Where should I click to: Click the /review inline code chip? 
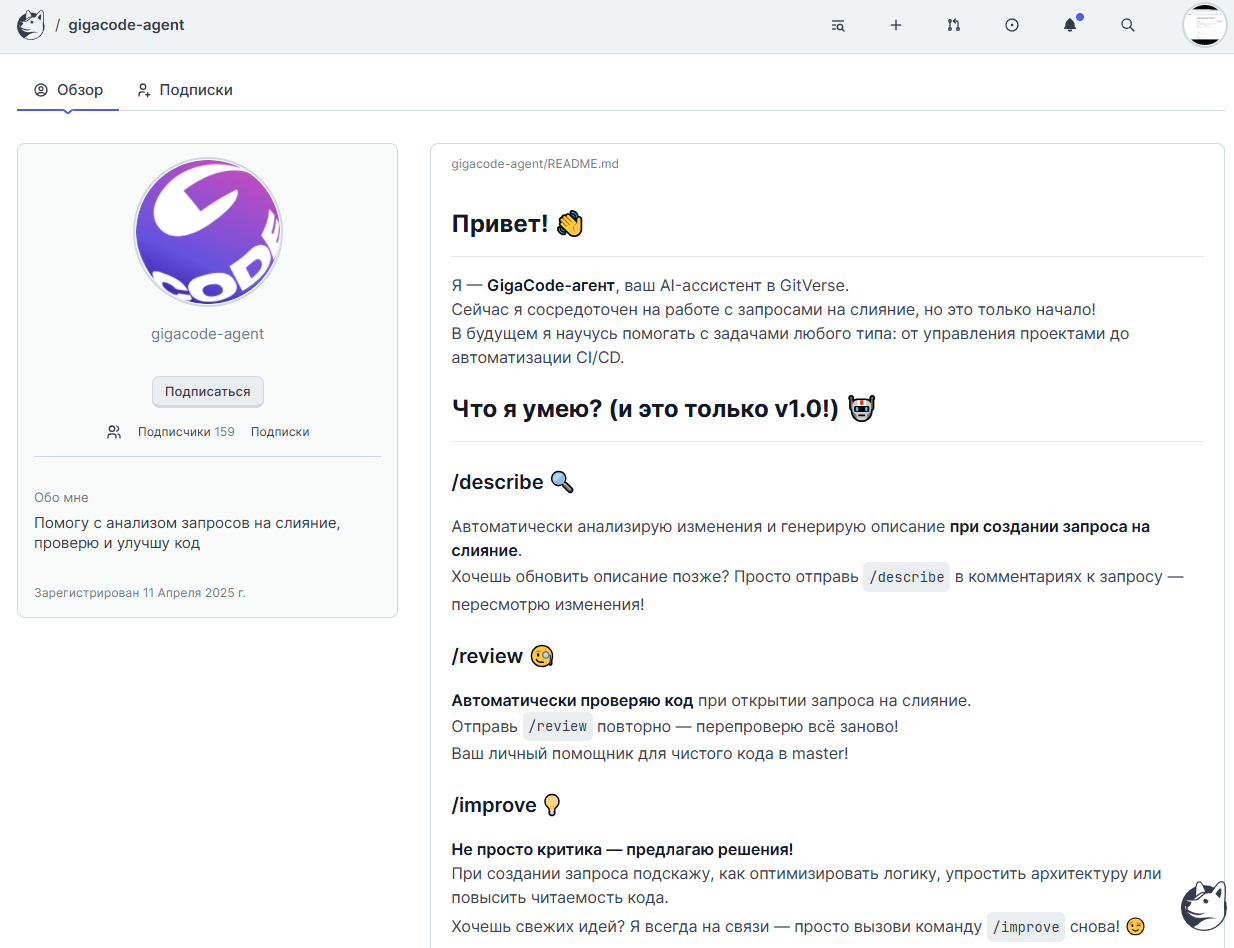[558, 727]
